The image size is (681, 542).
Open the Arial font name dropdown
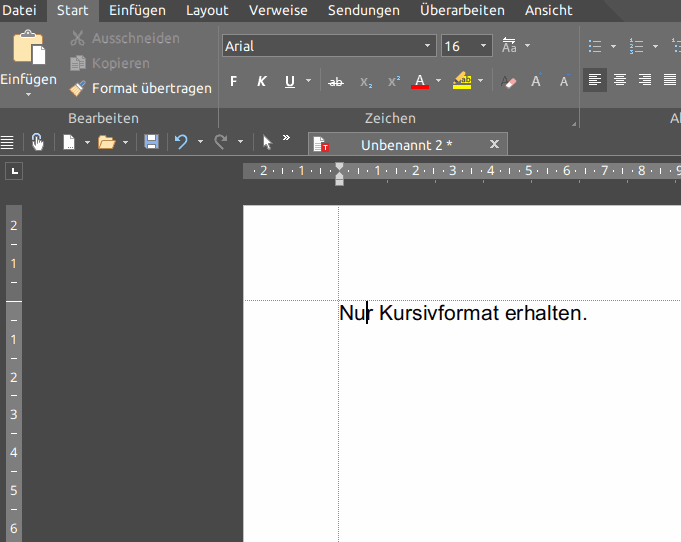click(x=427, y=46)
